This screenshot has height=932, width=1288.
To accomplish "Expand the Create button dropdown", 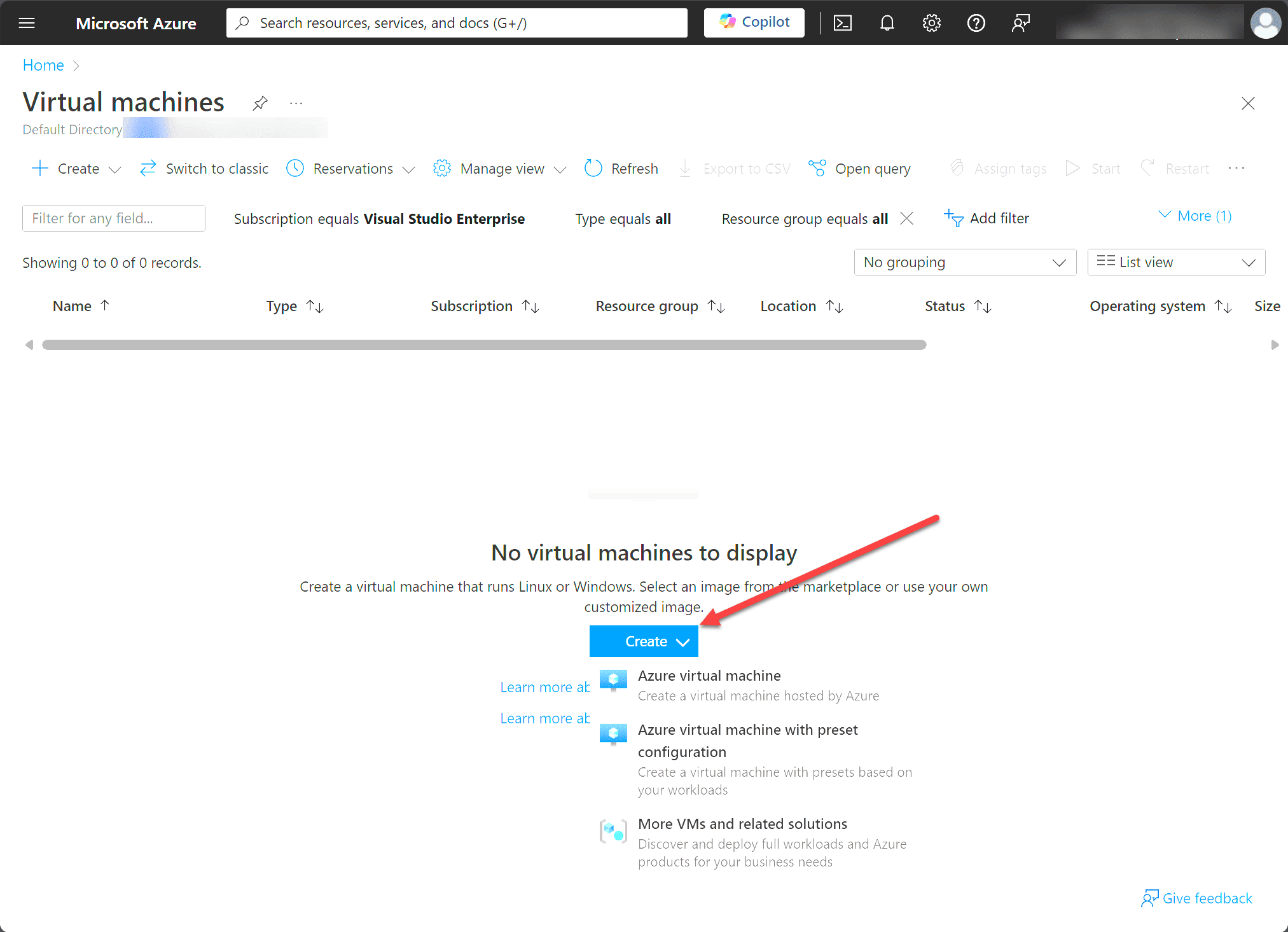I will tap(683, 641).
